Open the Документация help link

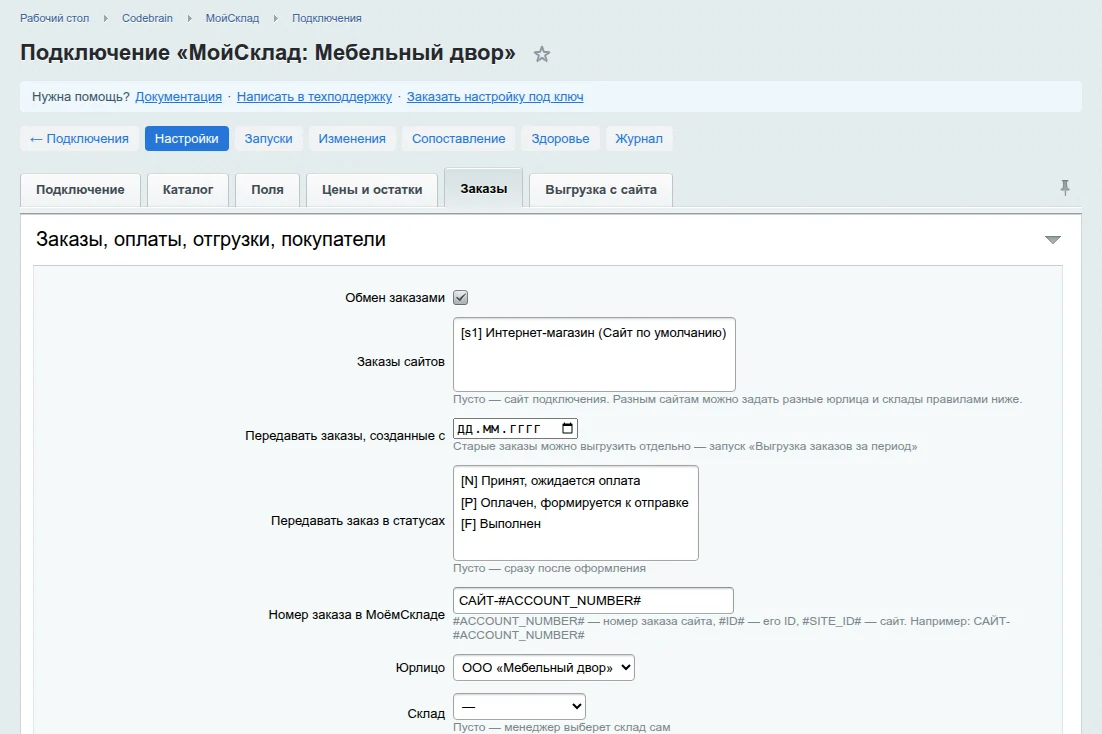179,97
